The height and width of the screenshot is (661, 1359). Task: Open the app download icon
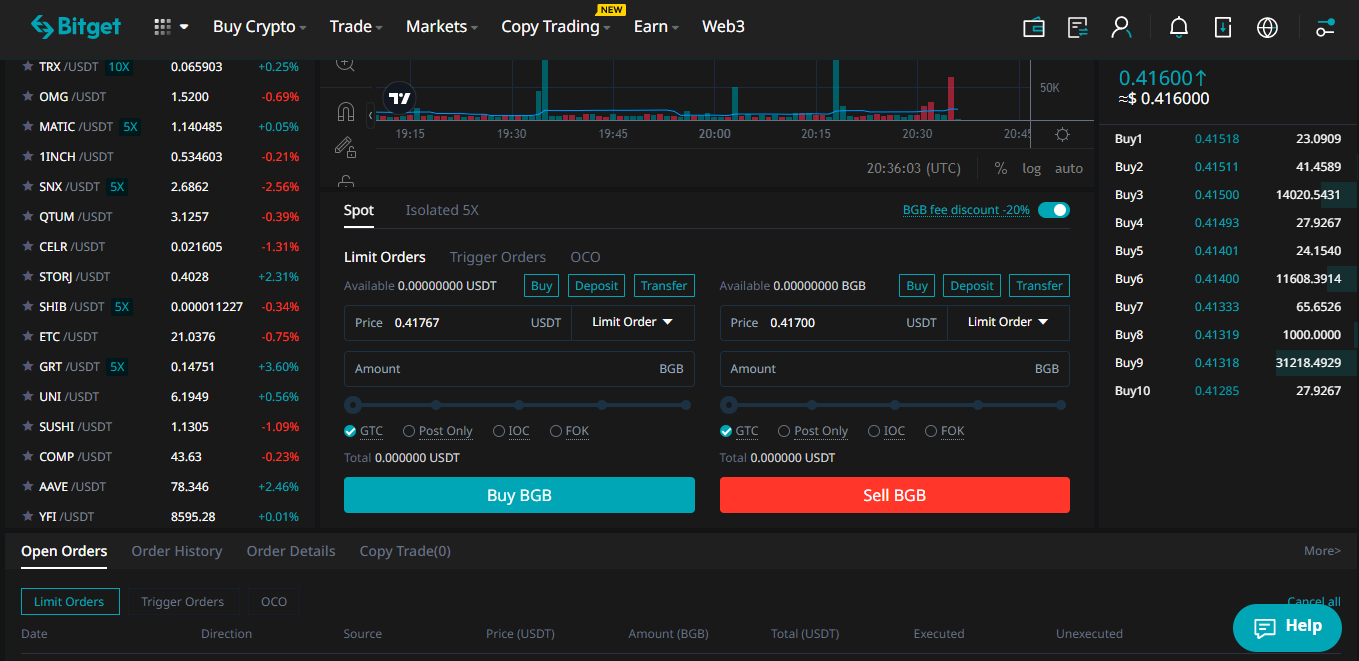point(1223,27)
